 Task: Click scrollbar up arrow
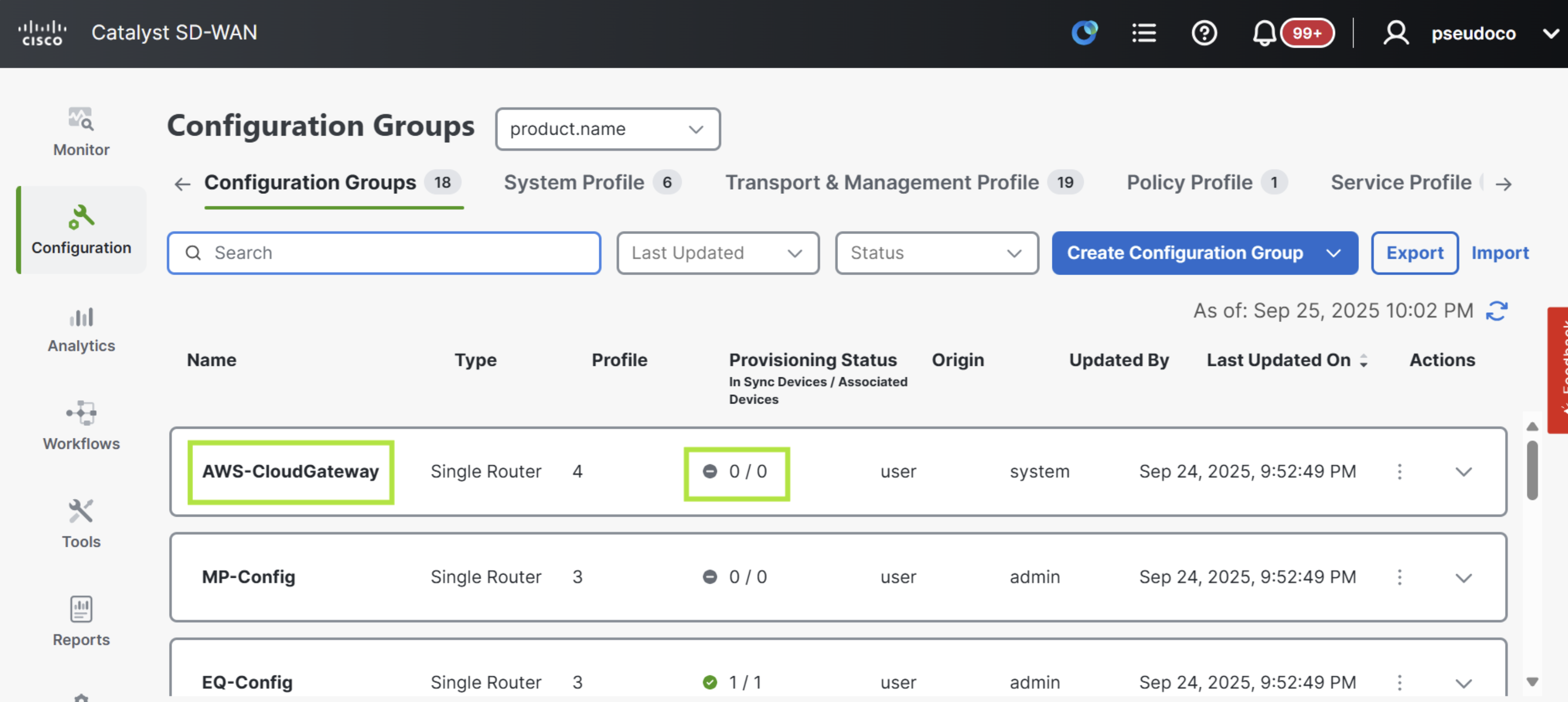(x=1532, y=427)
